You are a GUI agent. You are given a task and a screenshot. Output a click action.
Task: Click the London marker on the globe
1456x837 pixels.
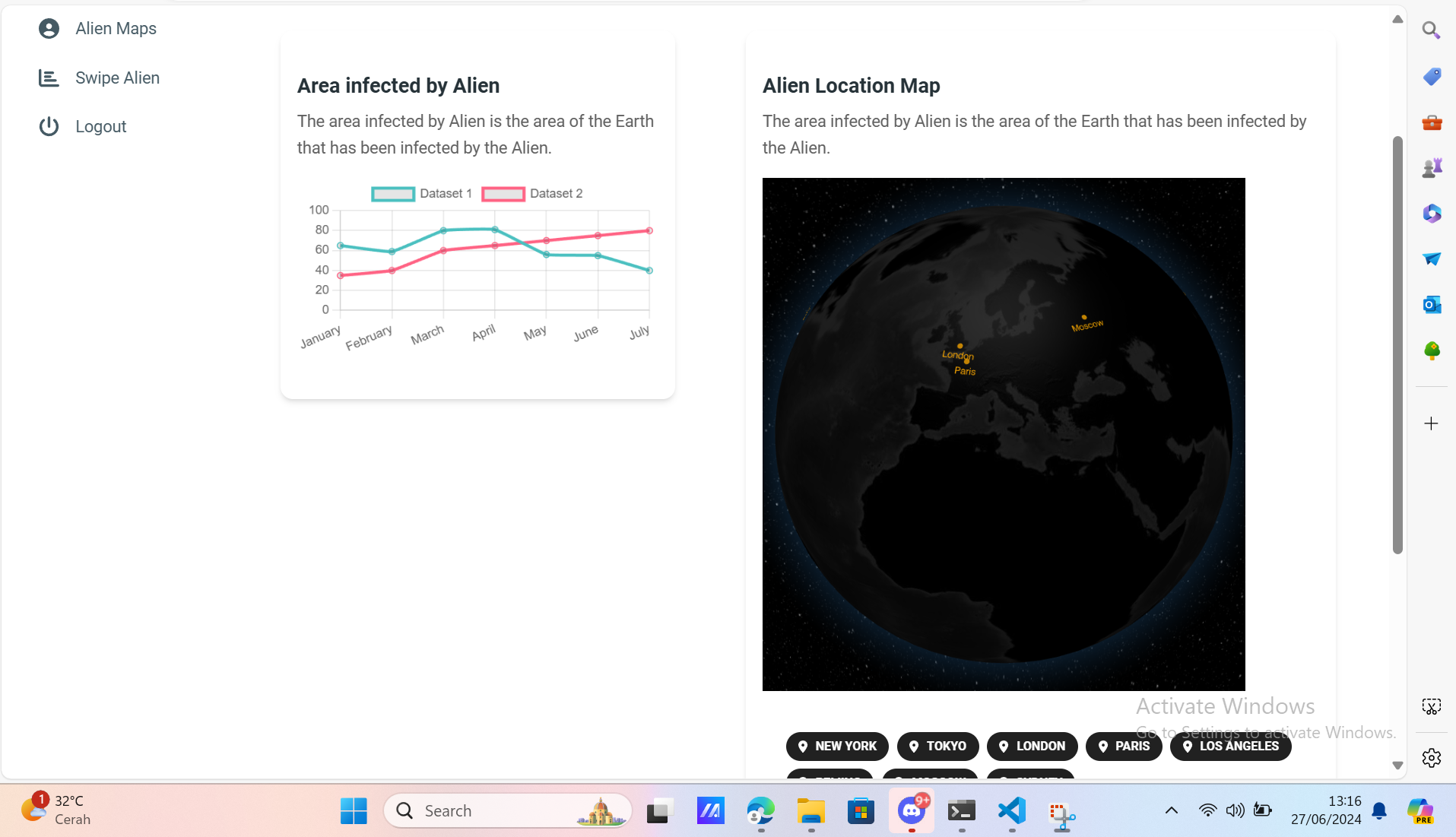coord(960,346)
